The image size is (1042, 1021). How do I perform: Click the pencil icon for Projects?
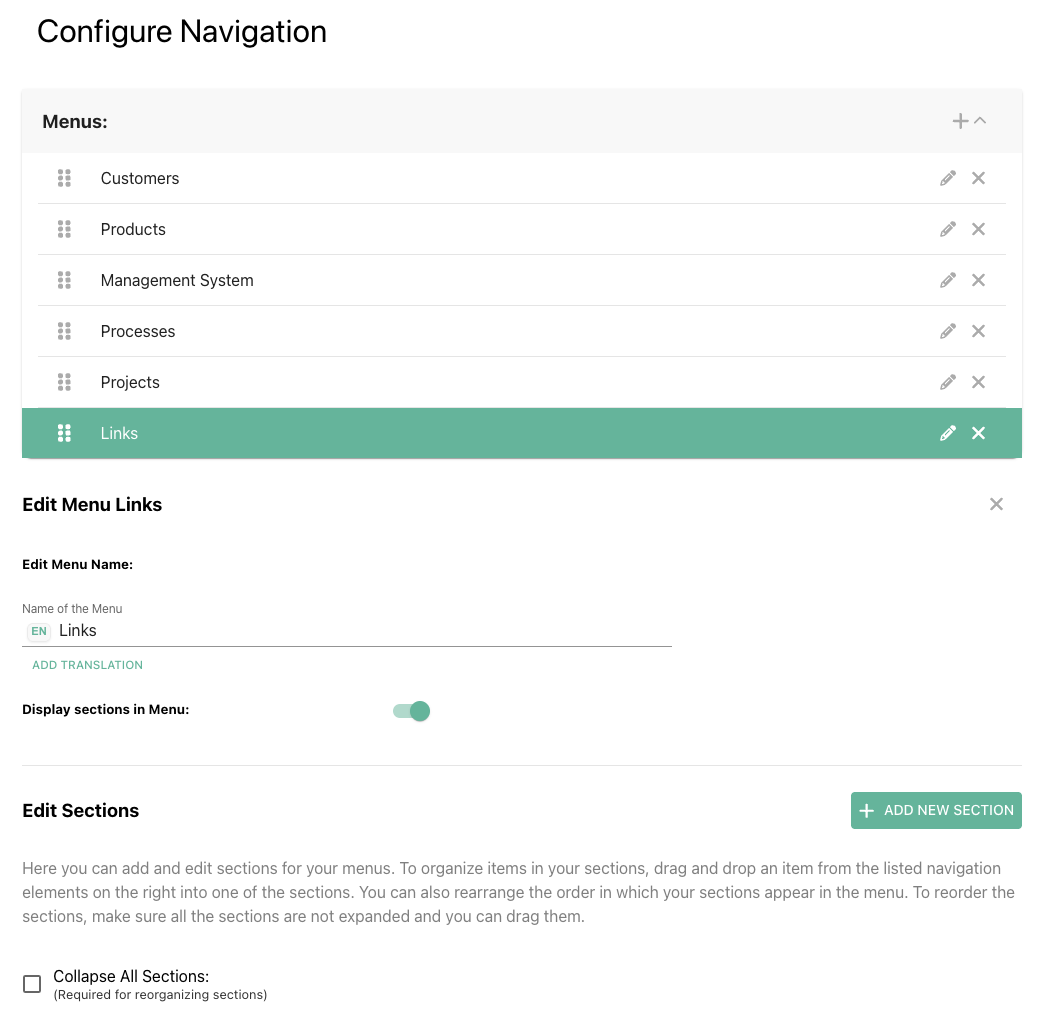(948, 382)
